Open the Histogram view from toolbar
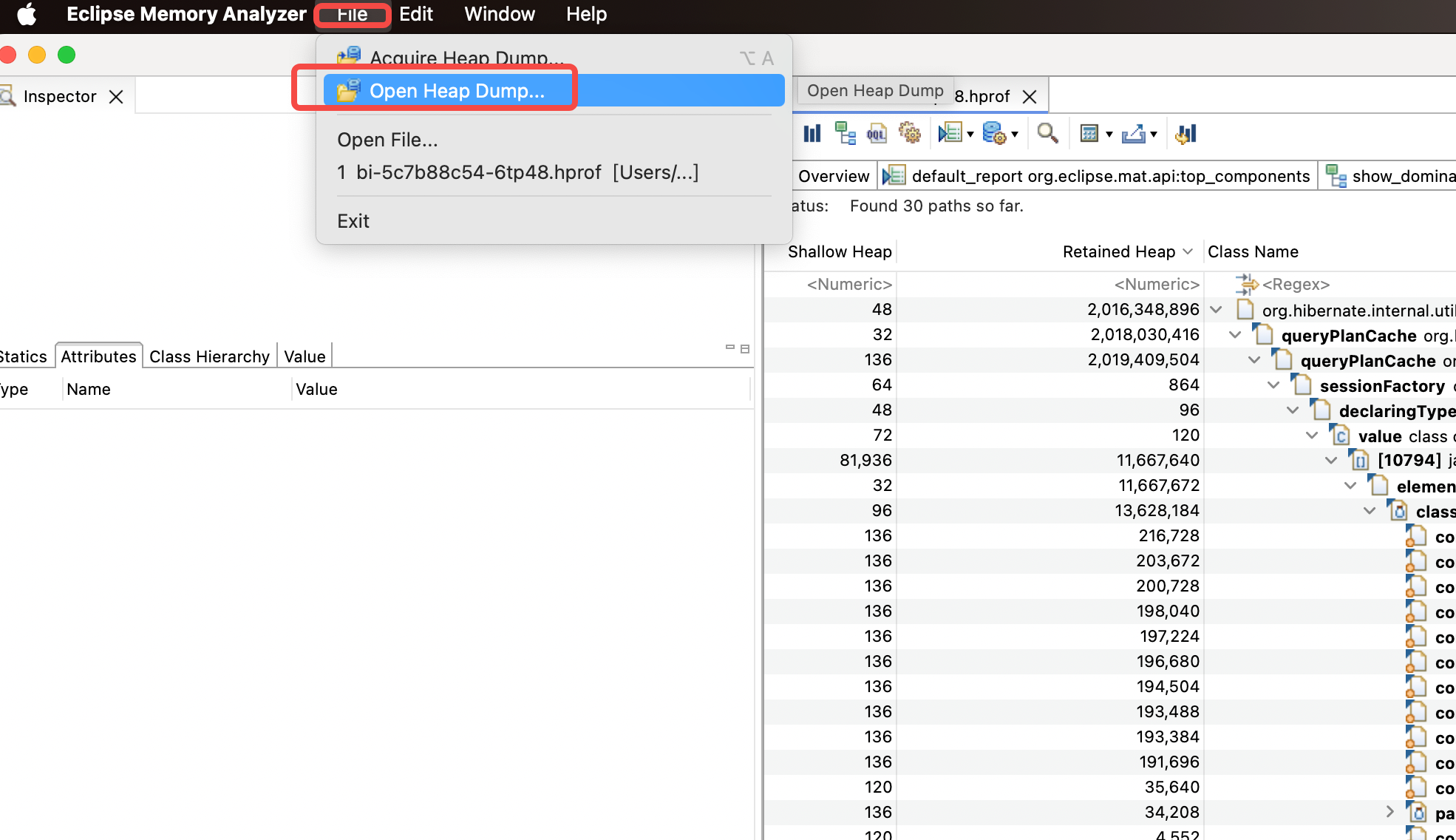1456x840 pixels. pyautogui.click(x=812, y=134)
